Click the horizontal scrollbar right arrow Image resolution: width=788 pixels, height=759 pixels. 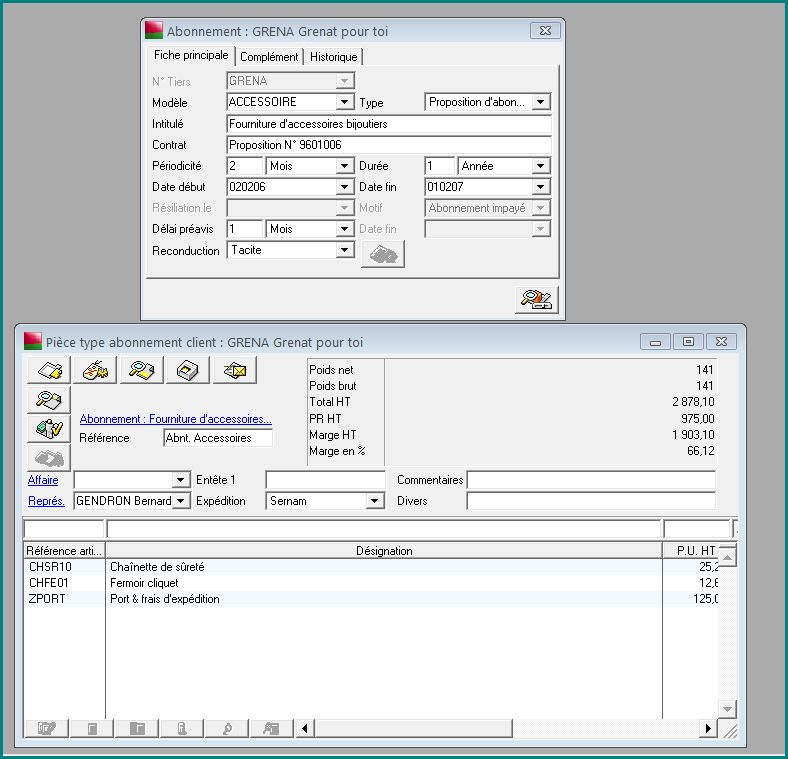(708, 728)
